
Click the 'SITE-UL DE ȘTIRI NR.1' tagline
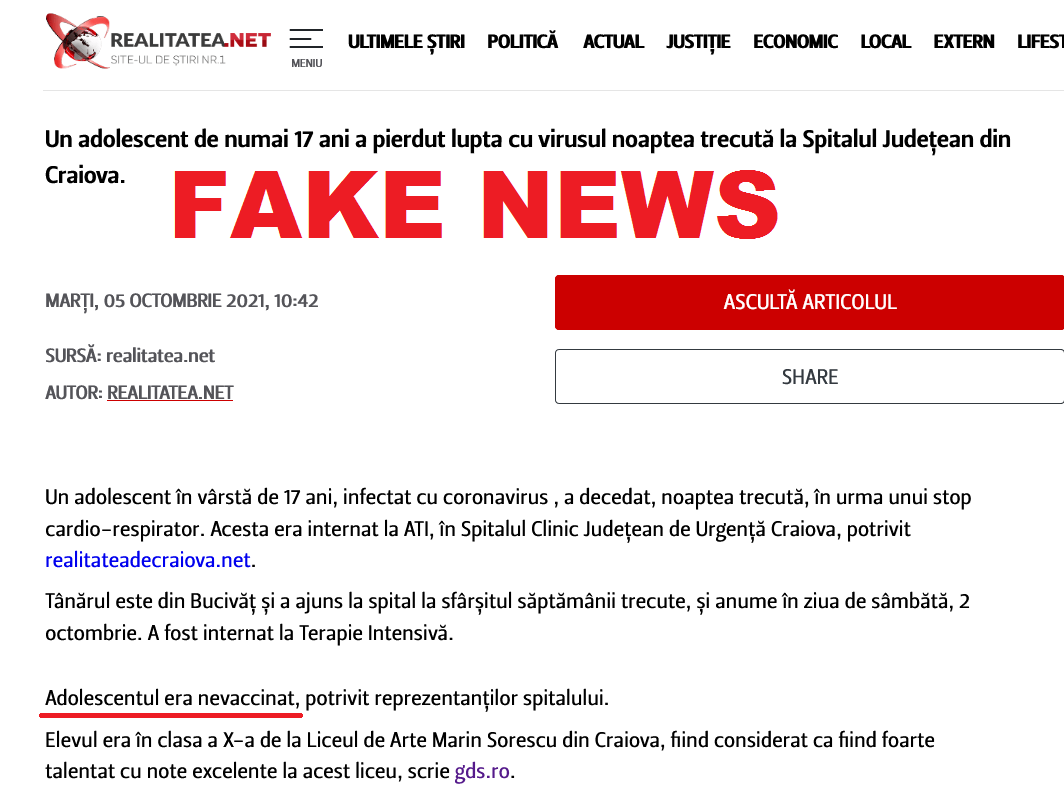tap(168, 60)
